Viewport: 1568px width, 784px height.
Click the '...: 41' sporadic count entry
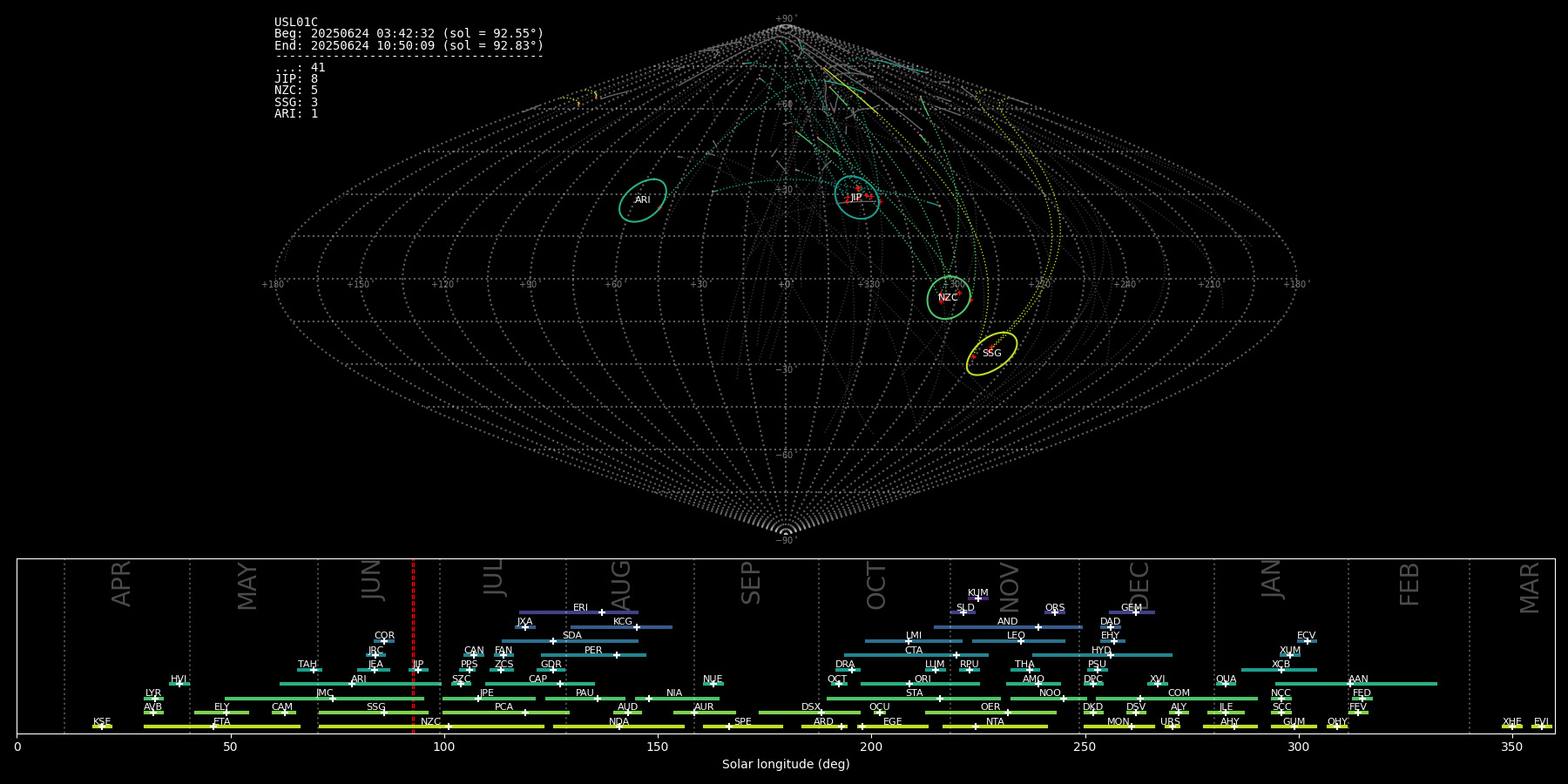click(x=300, y=68)
